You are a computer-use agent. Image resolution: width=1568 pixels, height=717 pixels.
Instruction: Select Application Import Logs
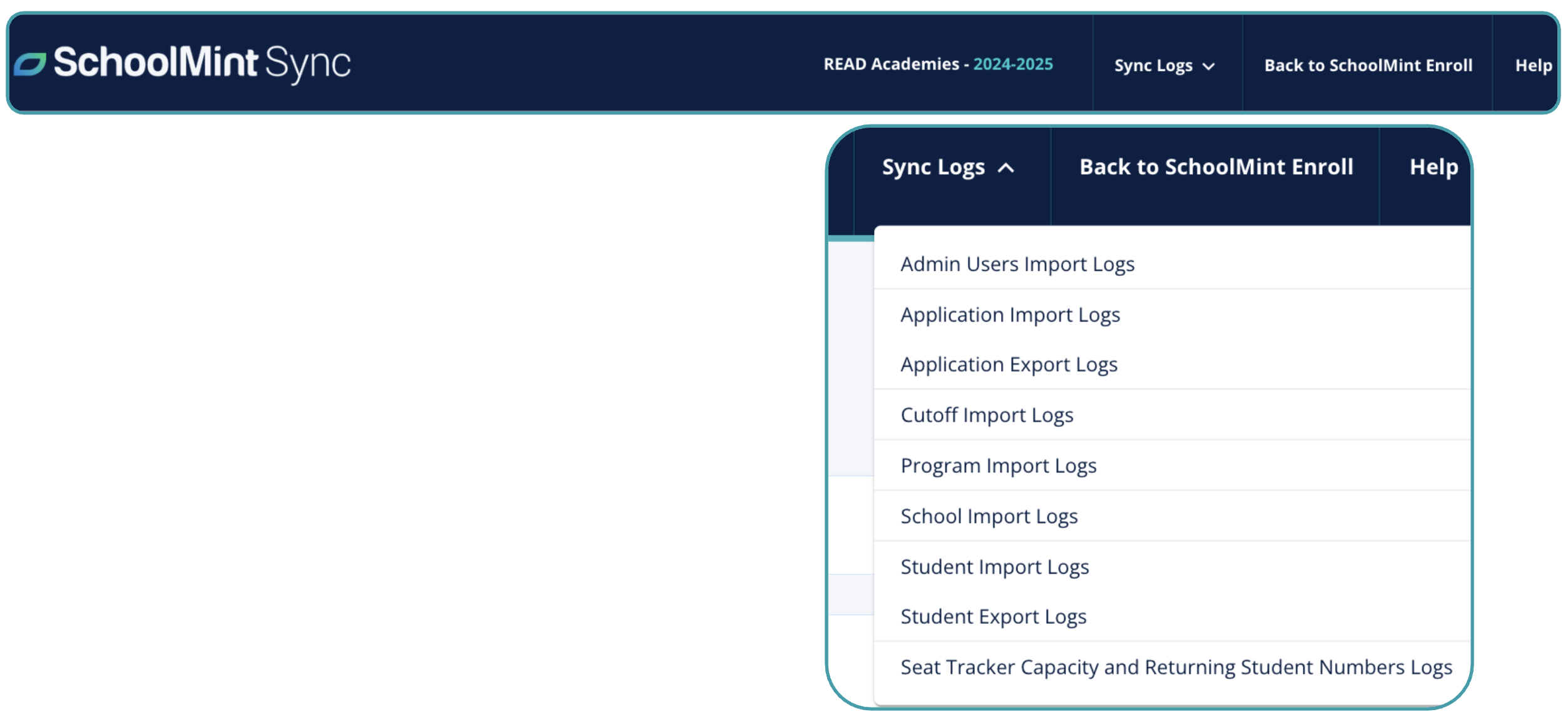tap(1010, 315)
